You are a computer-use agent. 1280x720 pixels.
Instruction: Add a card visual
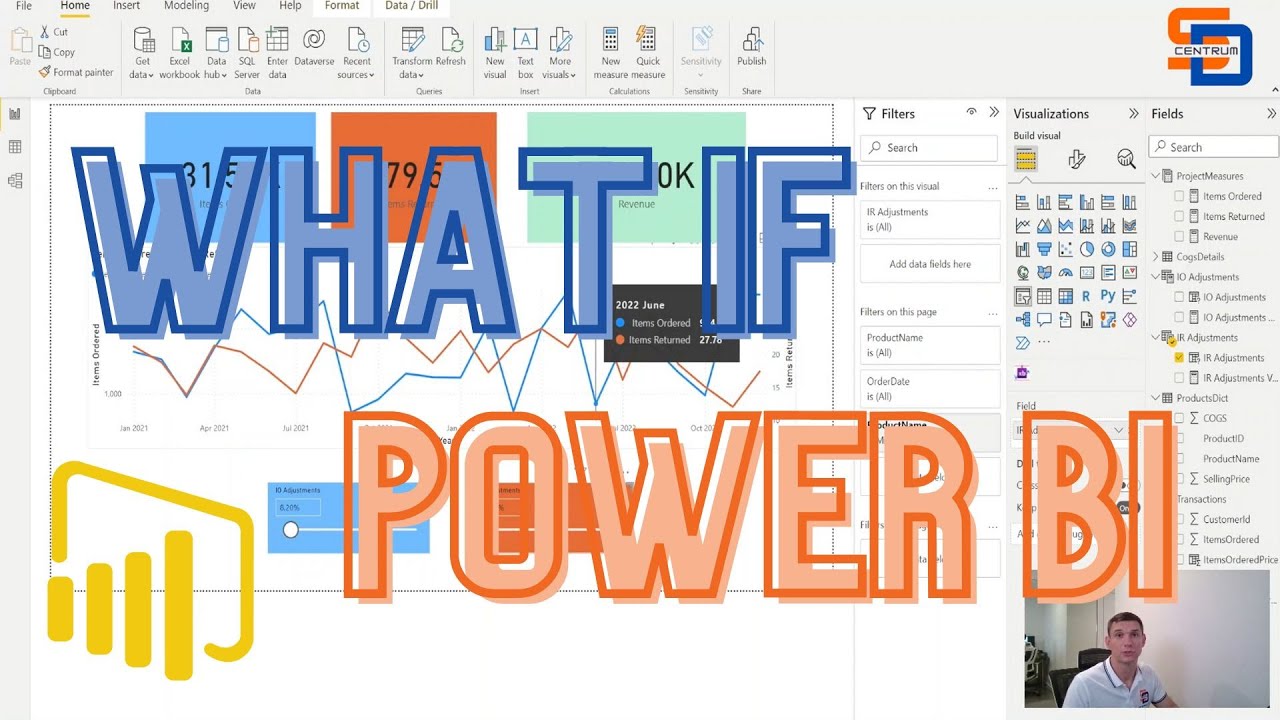pyautogui.click(x=1087, y=272)
